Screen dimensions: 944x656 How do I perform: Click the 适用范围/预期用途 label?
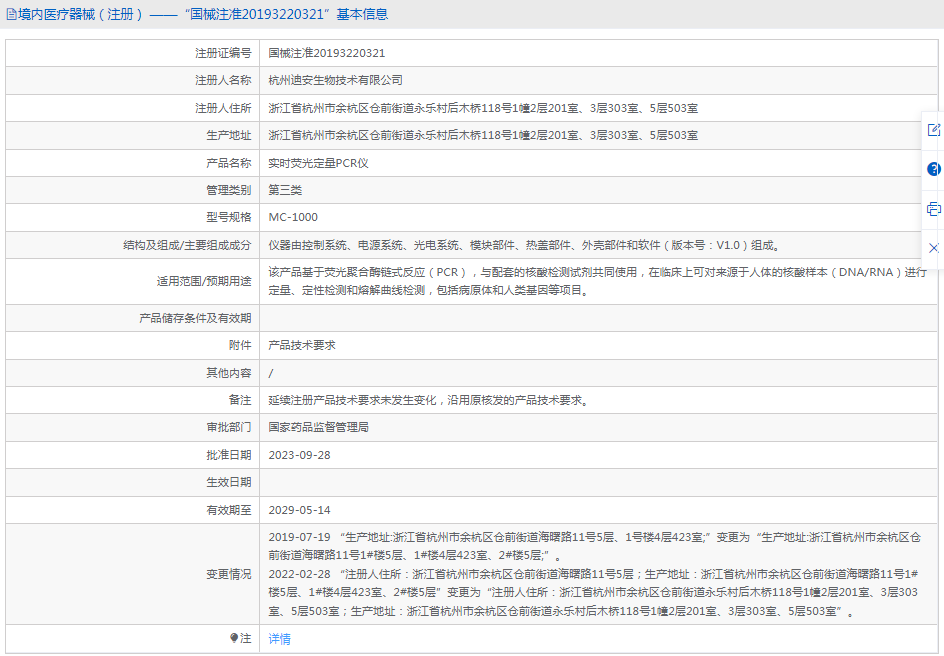pyautogui.click(x=204, y=281)
